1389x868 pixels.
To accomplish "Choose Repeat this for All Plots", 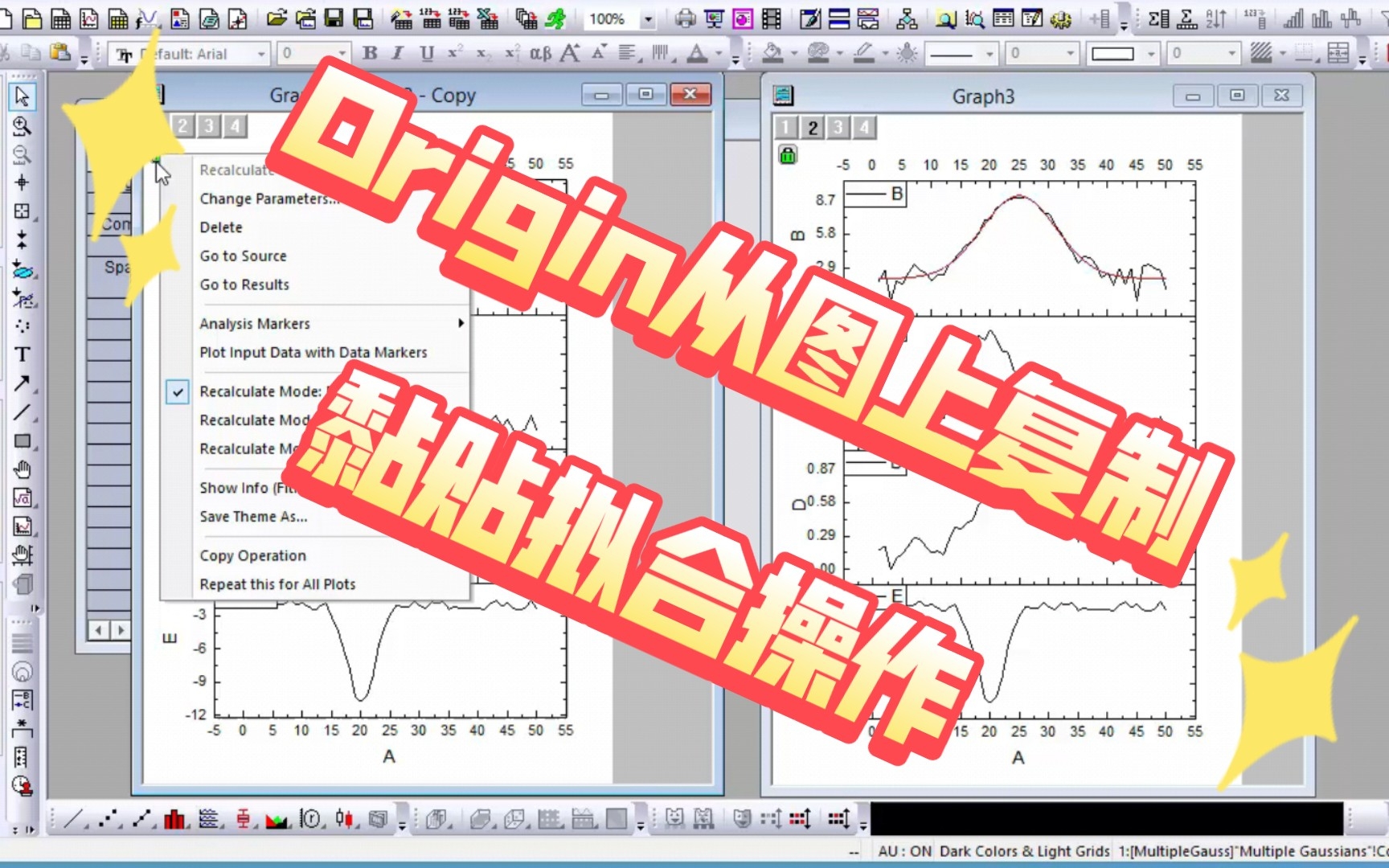I will [277, 584].
